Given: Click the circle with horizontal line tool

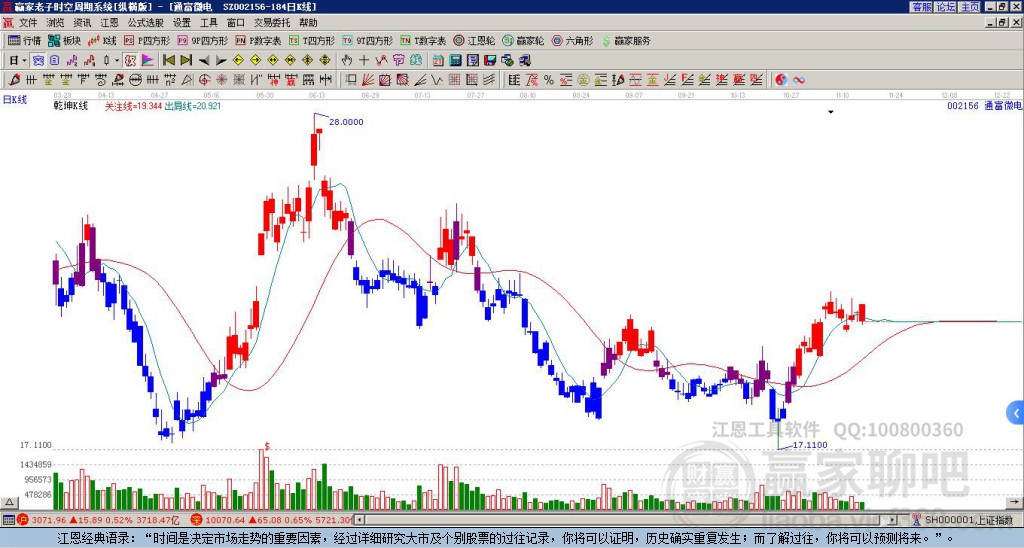Looking at the screenshot, I should tap(135, 80).
